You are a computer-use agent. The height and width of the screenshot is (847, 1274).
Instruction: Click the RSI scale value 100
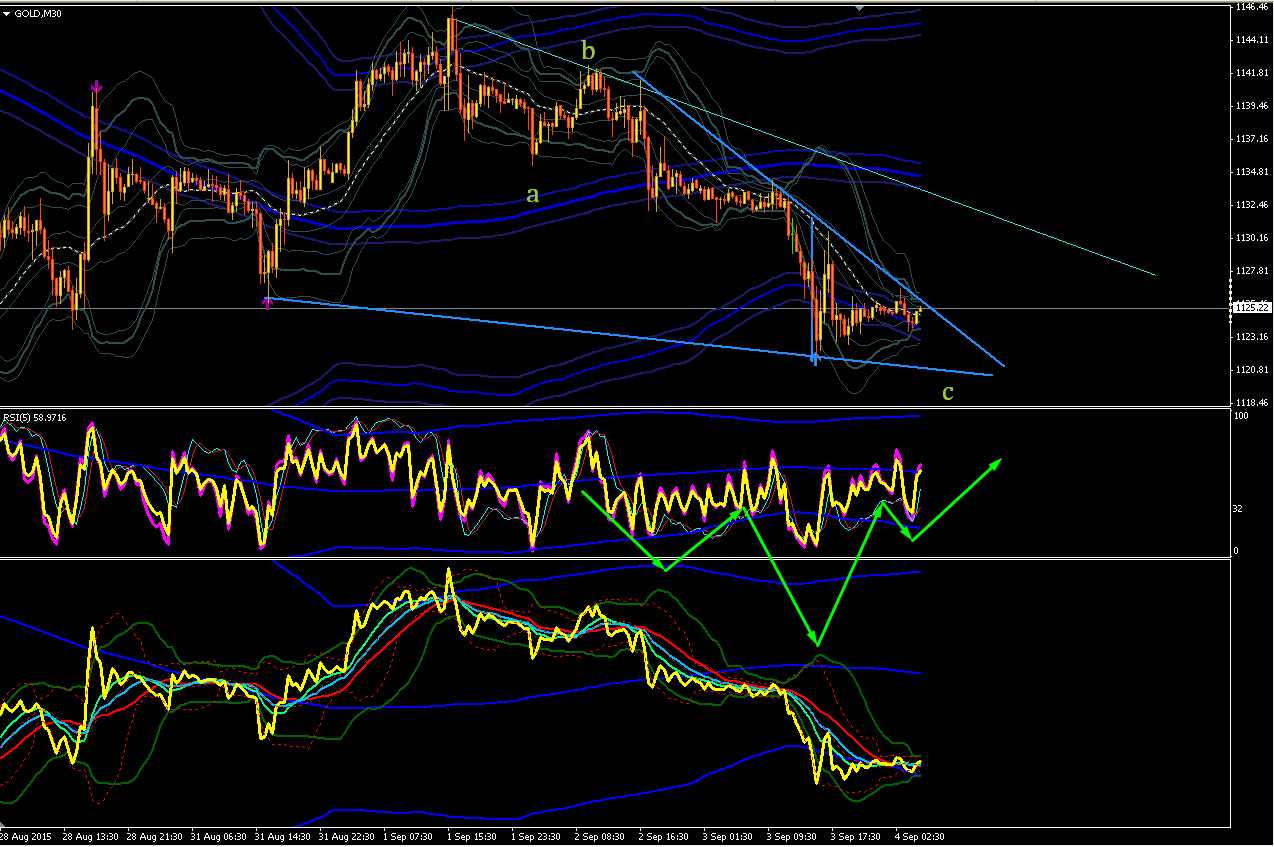1242,415
